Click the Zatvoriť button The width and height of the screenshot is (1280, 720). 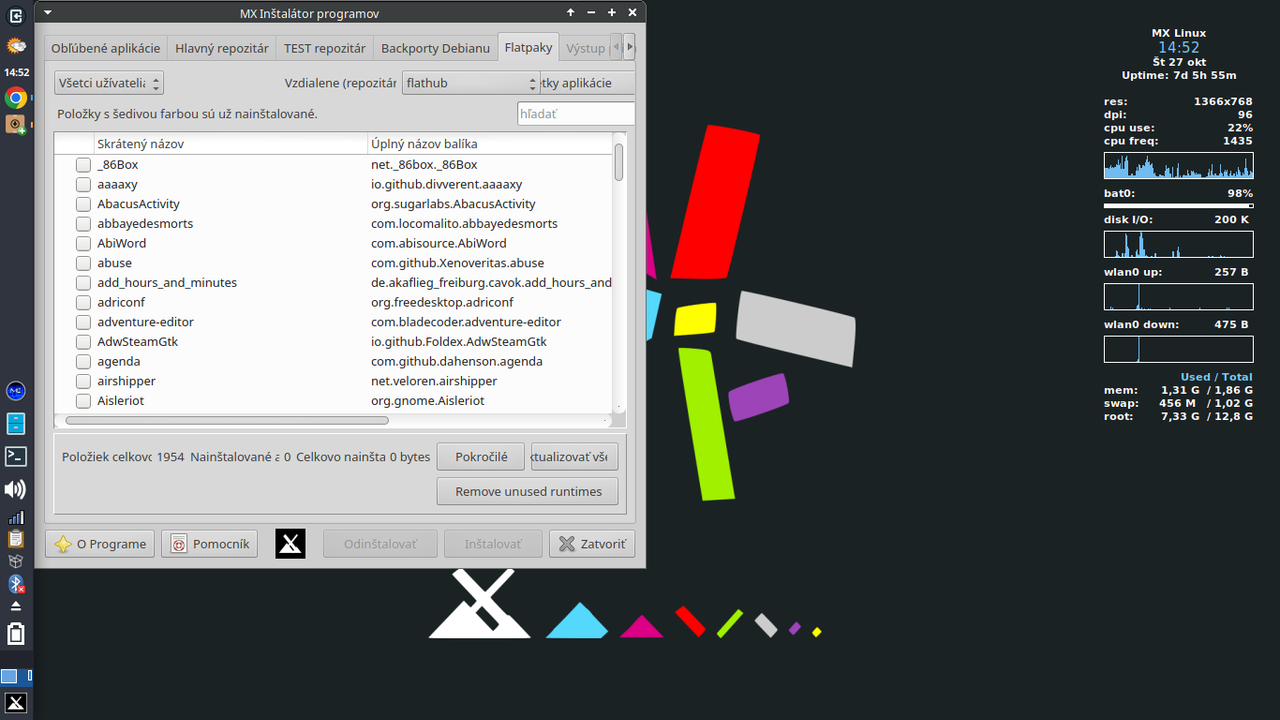(592, 544)
